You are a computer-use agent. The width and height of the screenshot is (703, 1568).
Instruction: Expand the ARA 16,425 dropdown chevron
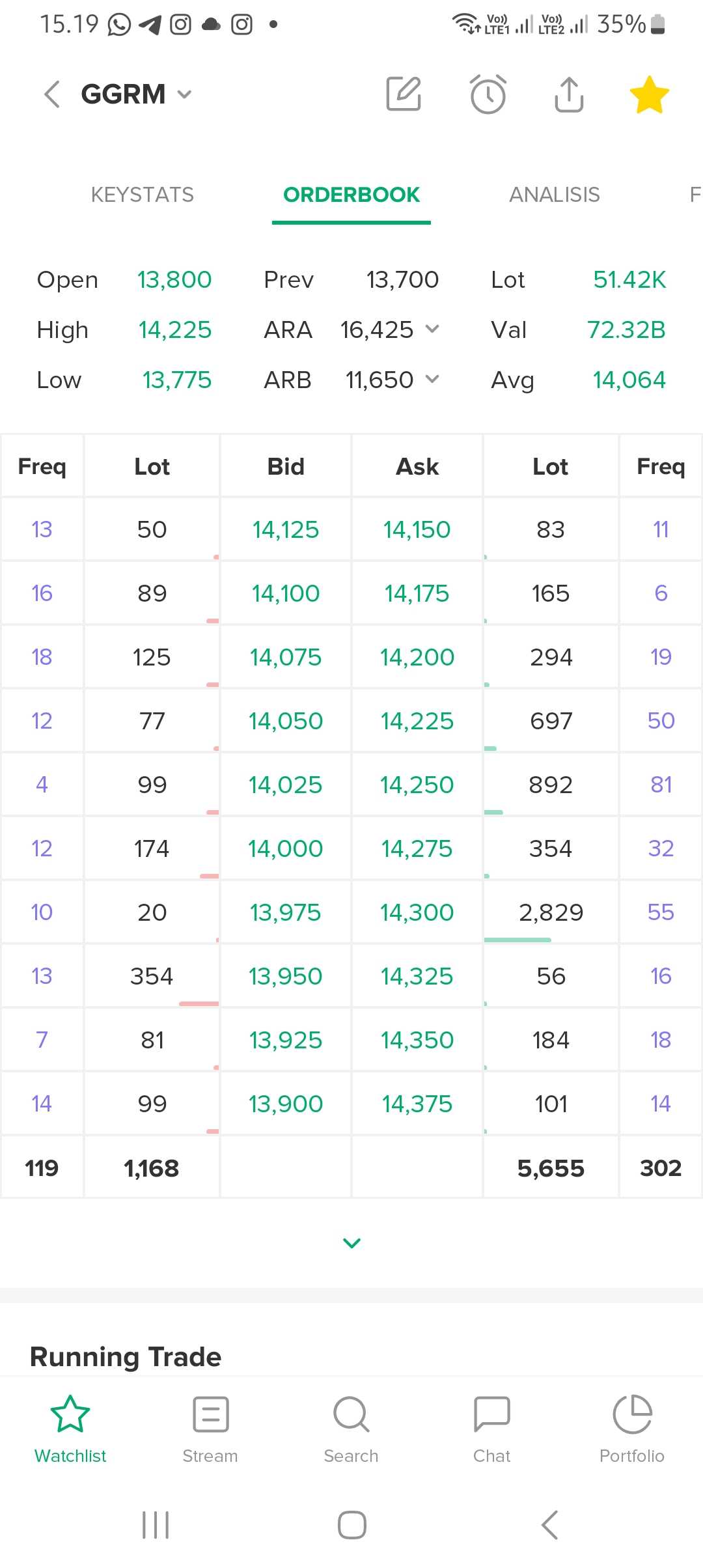[x=432, y=329]
